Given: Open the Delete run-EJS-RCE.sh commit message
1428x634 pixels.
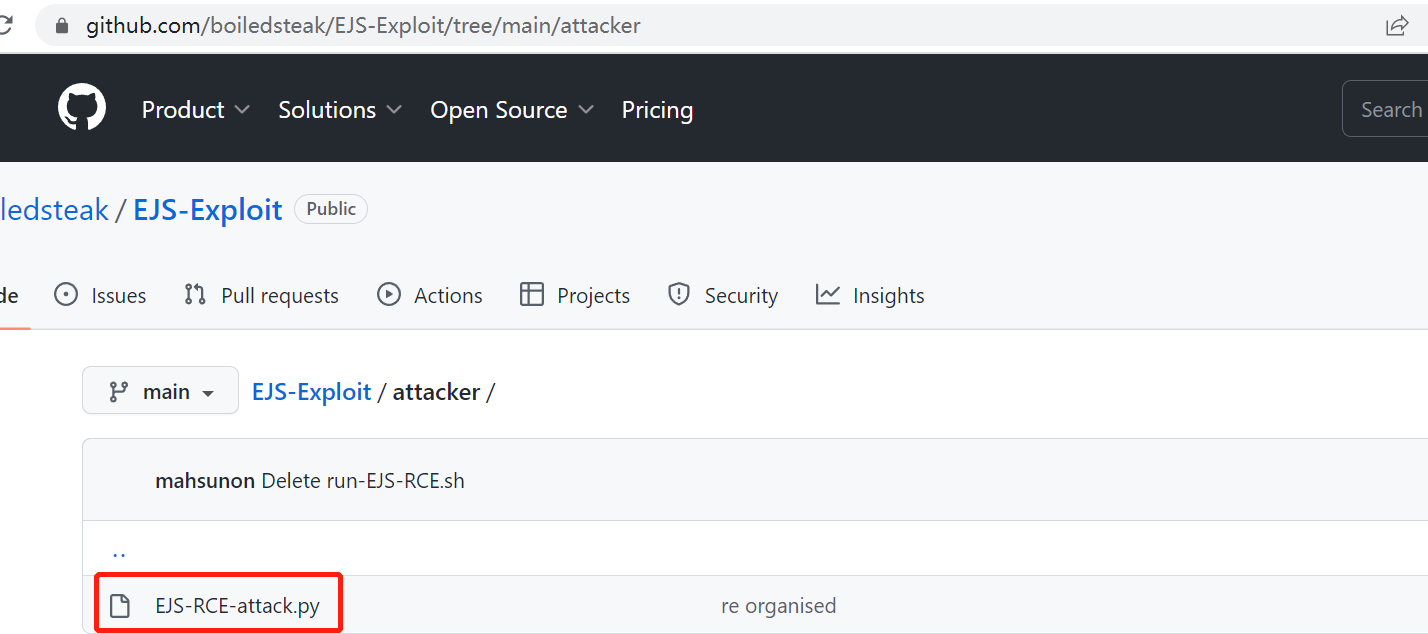Looking at the screenshot, I should [x=363, y=481].
